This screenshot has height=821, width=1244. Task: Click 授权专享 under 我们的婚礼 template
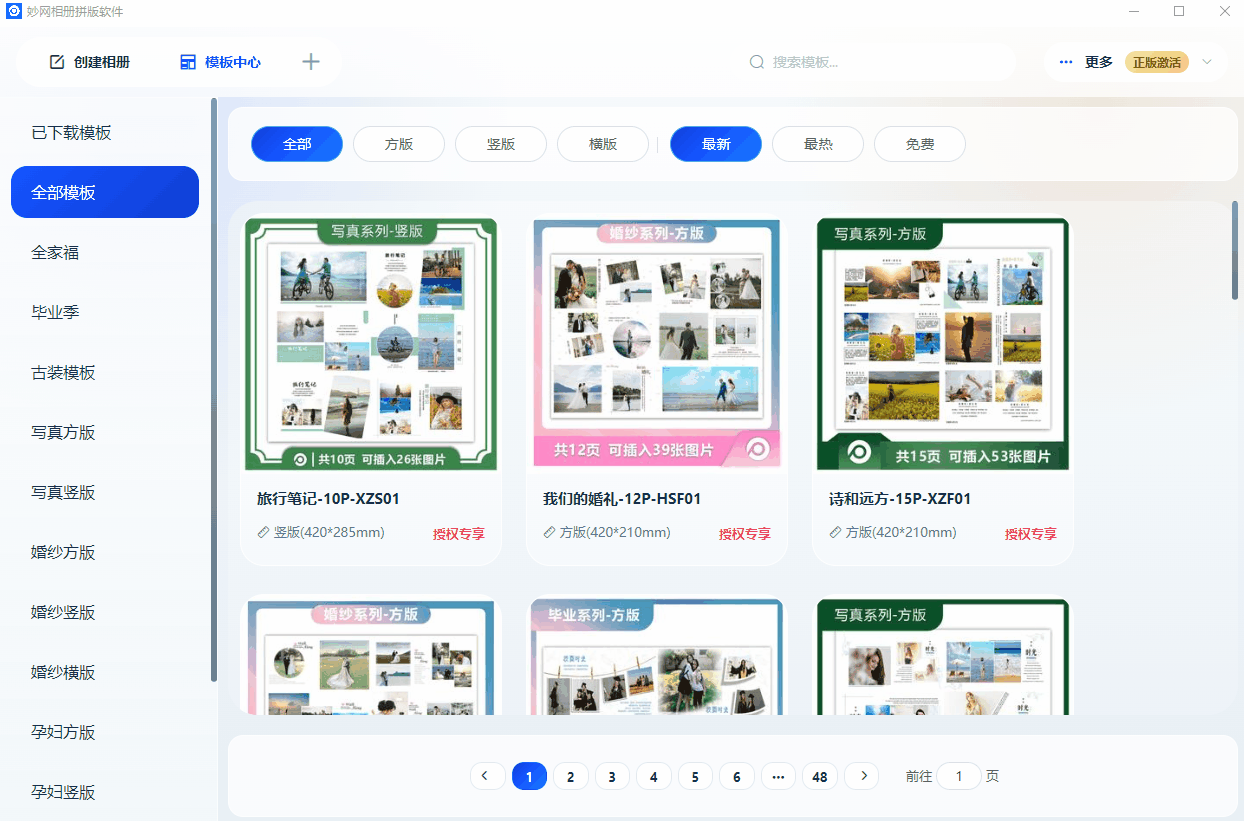(745, 533)
